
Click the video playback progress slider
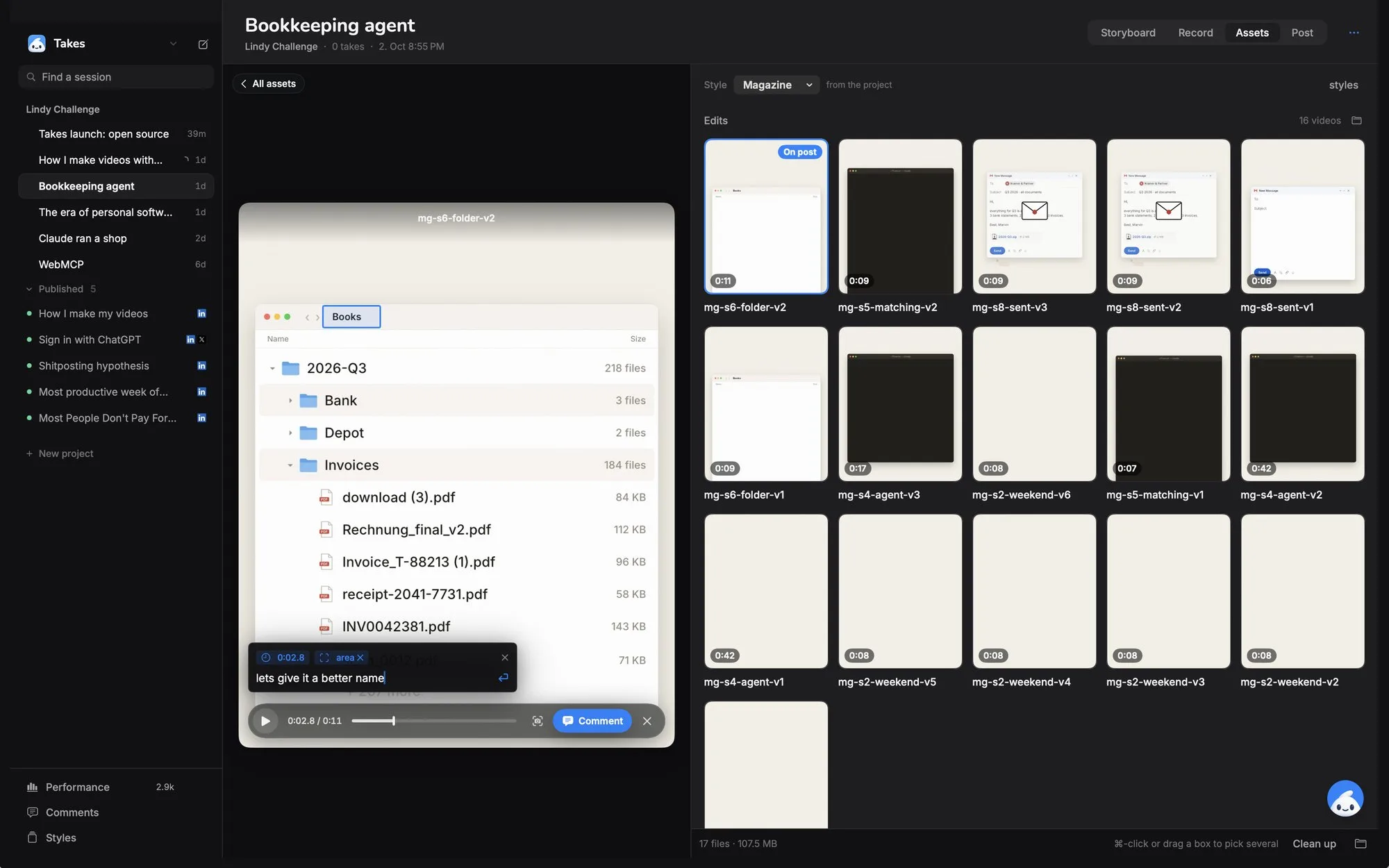click(434, 721)
